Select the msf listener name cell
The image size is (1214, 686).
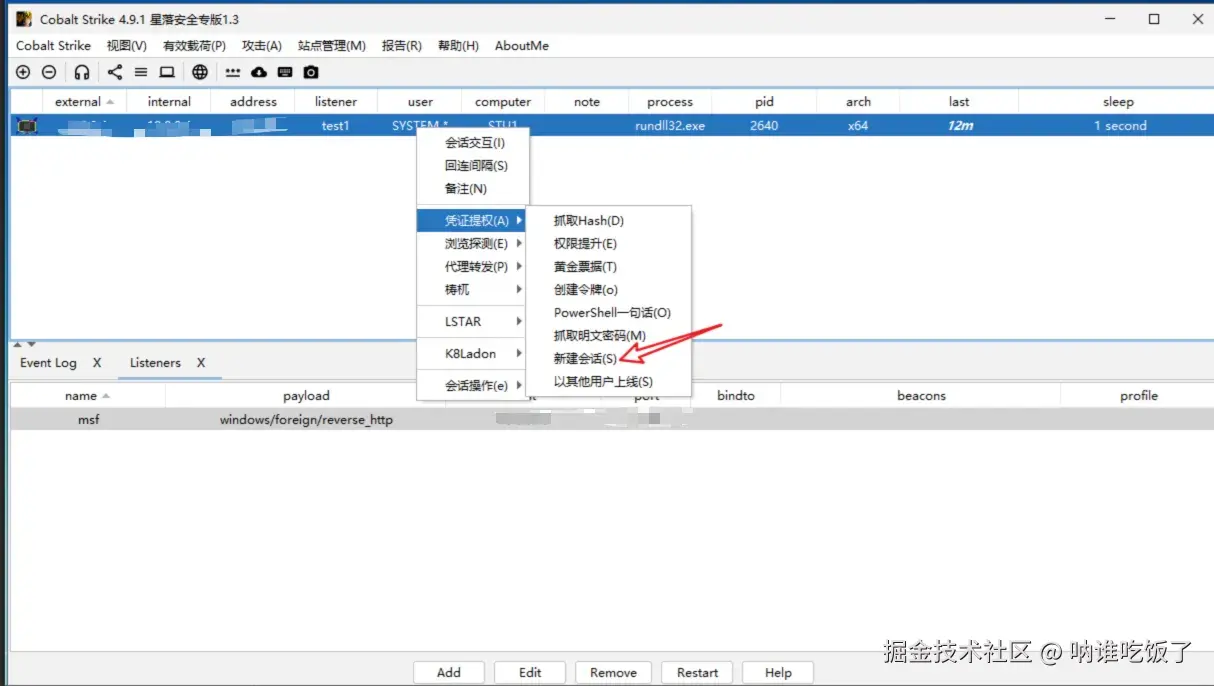88,420
